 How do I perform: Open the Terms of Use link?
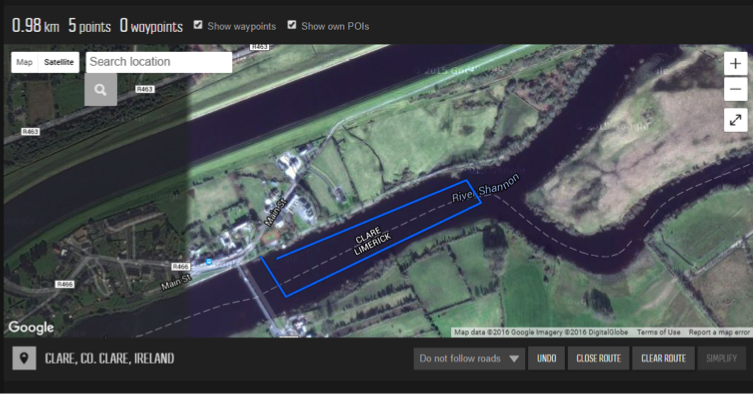tap(658, 332)
